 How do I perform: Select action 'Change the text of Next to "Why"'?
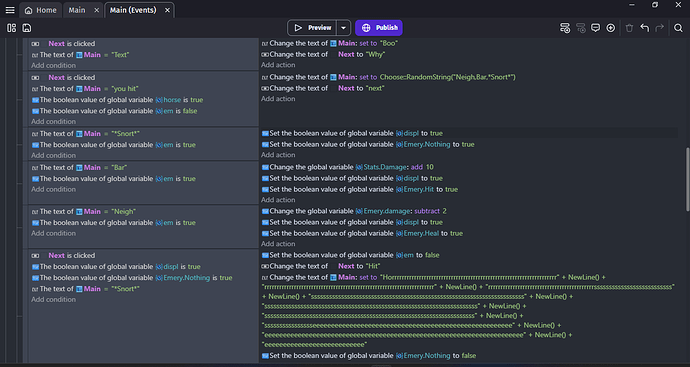click(323, 55)
